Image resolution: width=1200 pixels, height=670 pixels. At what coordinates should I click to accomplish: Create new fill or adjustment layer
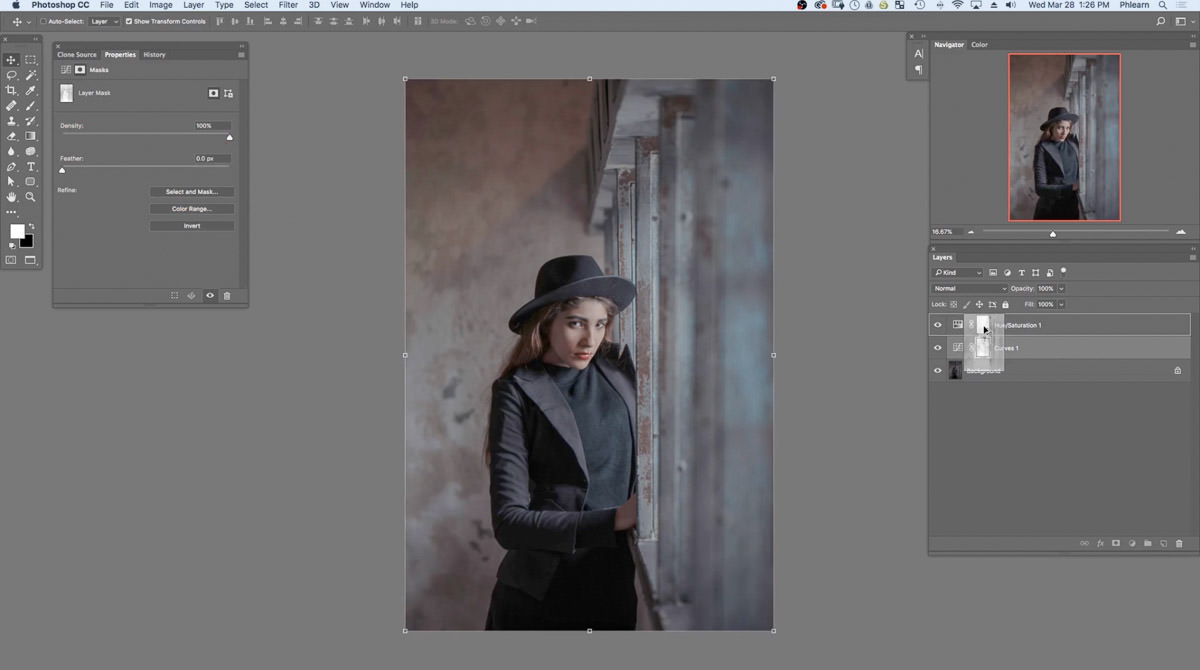(1131, 543)
